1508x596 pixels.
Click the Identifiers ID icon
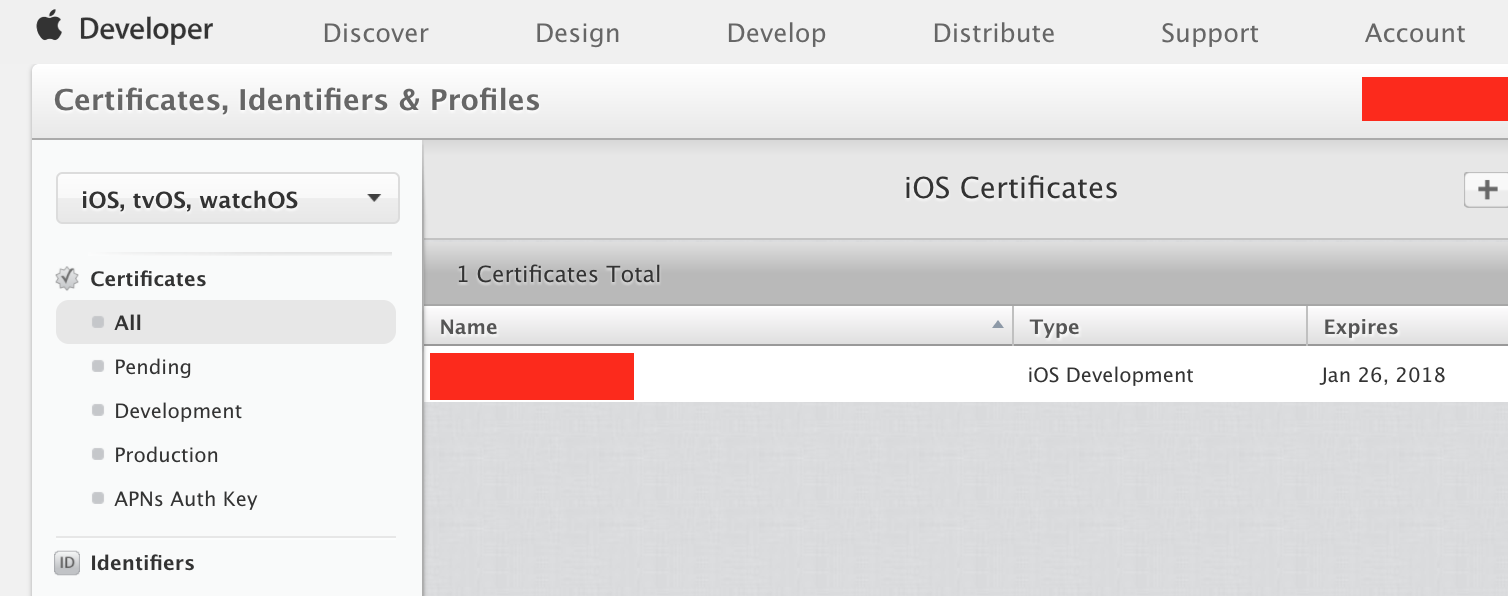(67, 563)
